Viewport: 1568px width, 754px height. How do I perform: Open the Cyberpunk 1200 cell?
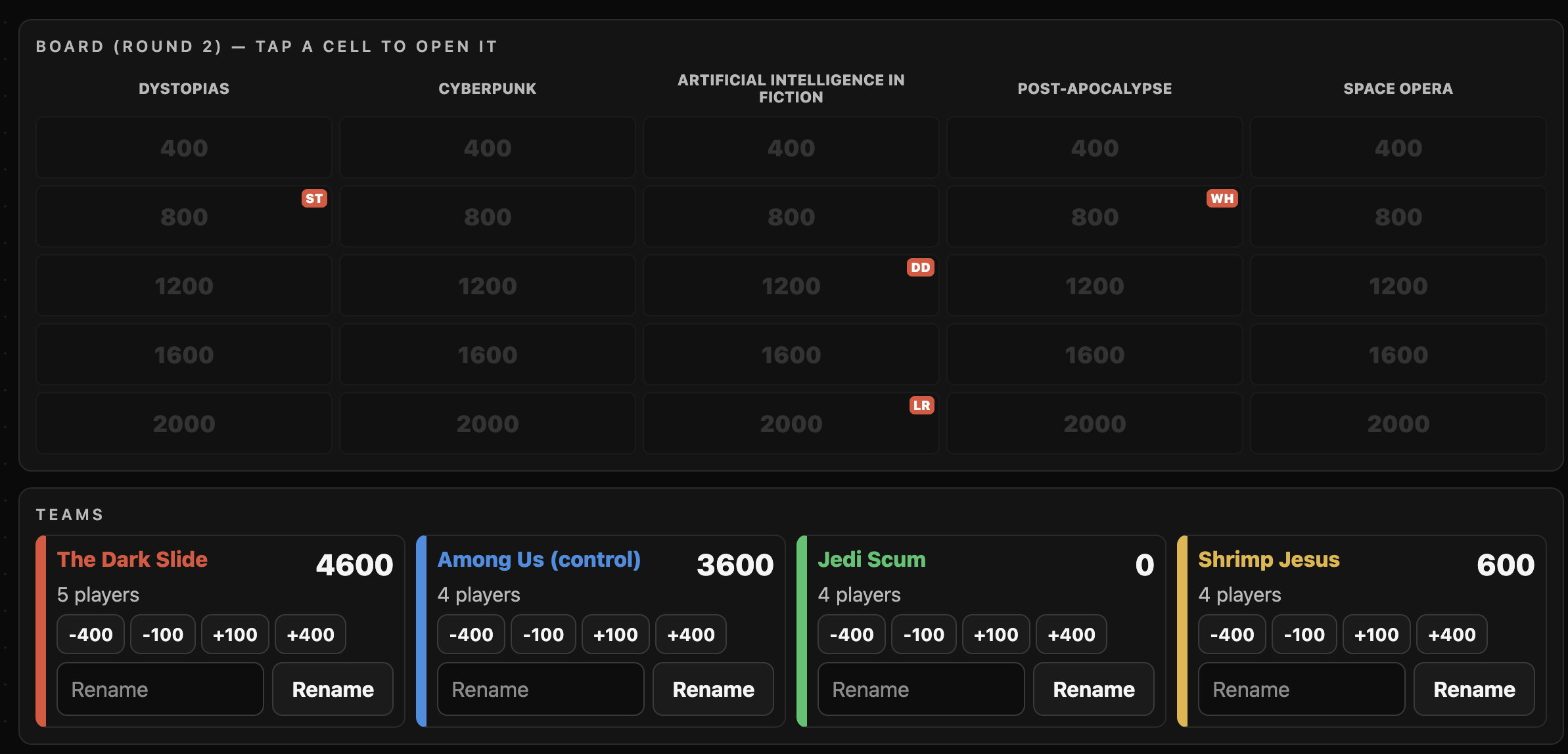point(488,286)
